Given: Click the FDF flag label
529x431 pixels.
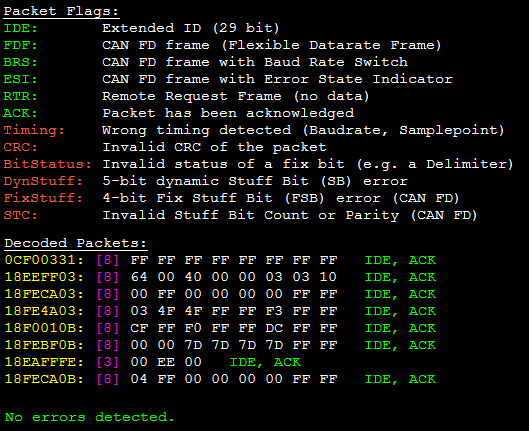Looking at the screenshot, I should click(20, 45).
